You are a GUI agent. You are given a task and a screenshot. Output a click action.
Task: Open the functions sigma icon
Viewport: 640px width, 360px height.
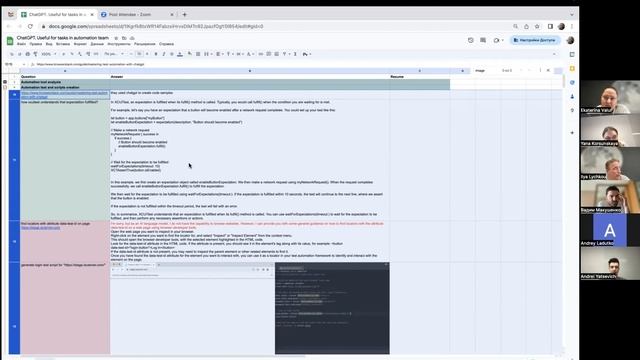pos(295,54)
